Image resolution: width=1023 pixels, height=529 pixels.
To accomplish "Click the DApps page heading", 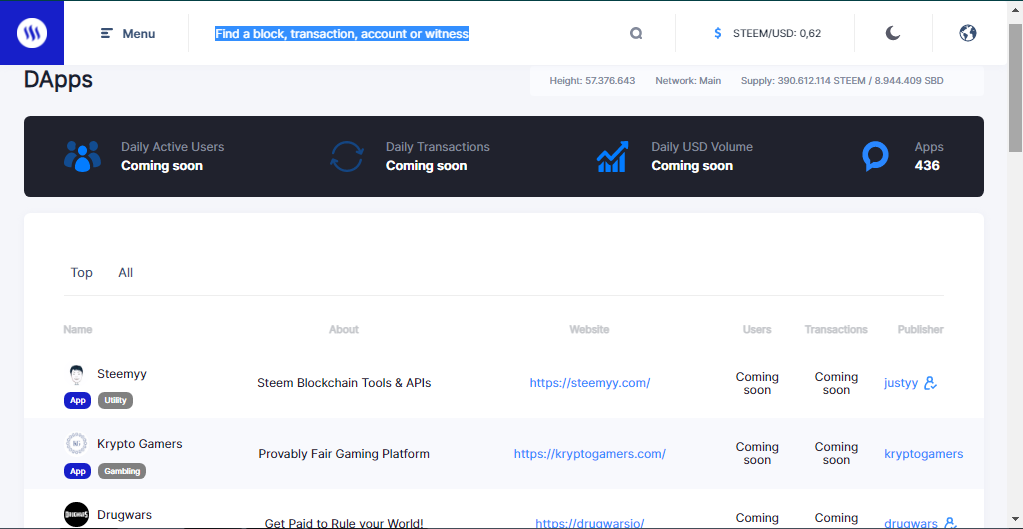I will point(58,80).
